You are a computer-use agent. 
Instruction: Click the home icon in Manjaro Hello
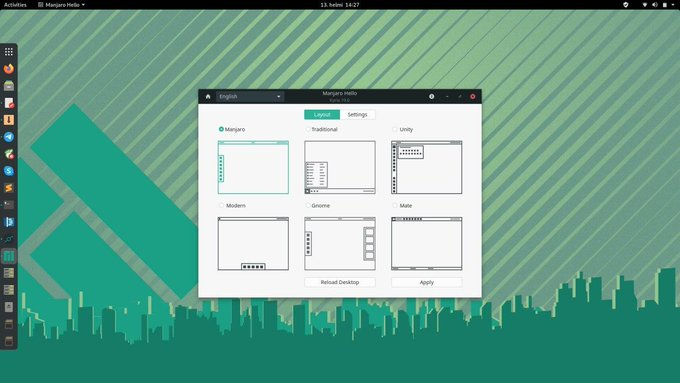pos(208,96)
